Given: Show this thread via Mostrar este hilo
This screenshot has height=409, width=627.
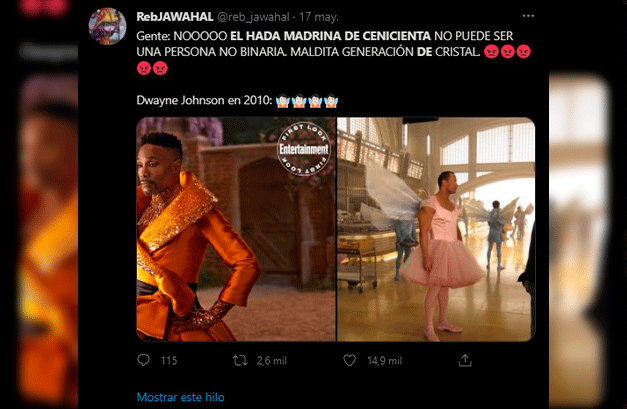Looking at the screenshot, I should click(180, 397).
